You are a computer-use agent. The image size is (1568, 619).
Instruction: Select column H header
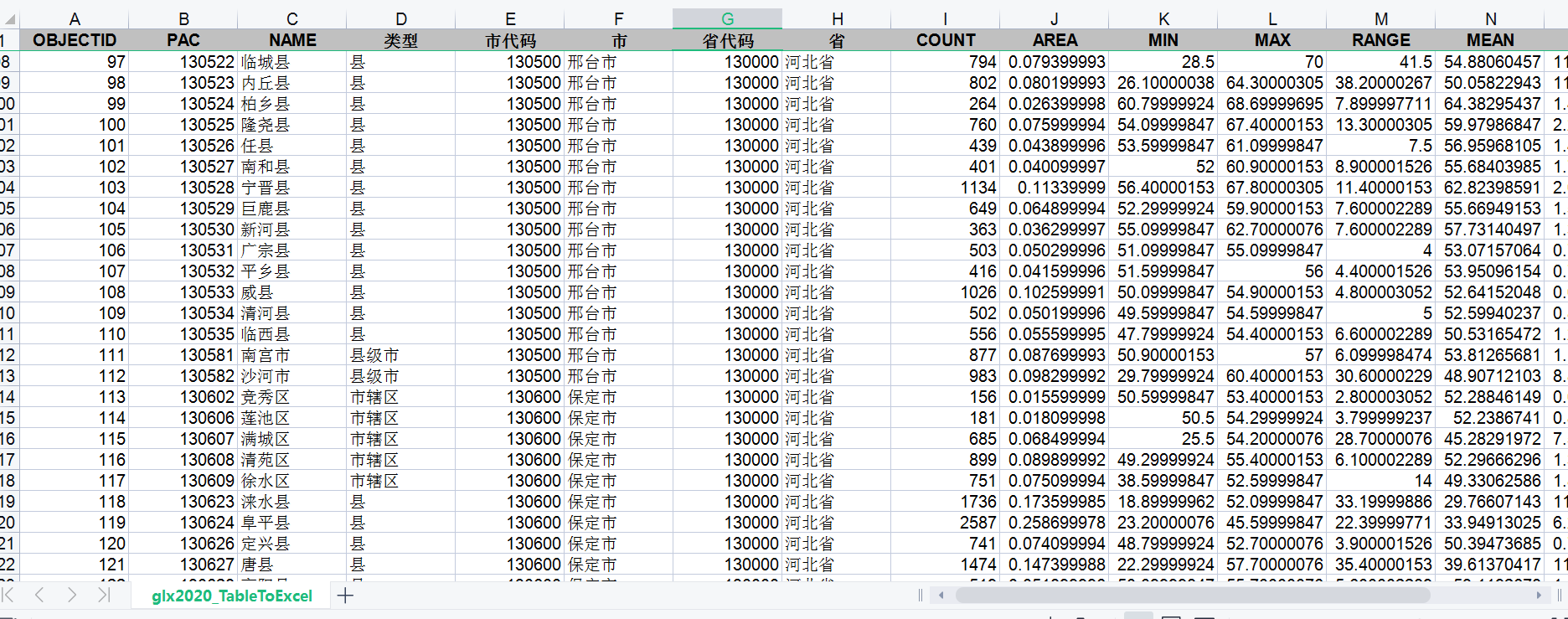[x=837, y=18]
